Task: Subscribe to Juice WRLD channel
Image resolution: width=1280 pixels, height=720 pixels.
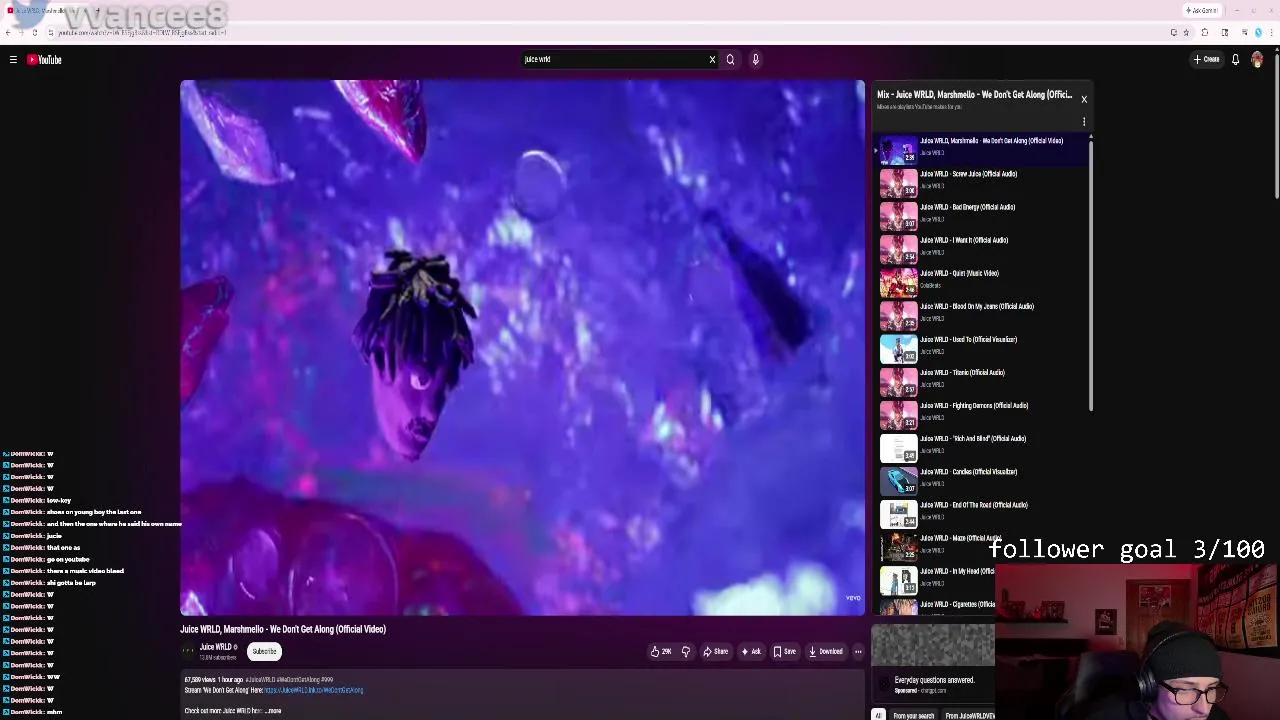Action: click(264, 651)
